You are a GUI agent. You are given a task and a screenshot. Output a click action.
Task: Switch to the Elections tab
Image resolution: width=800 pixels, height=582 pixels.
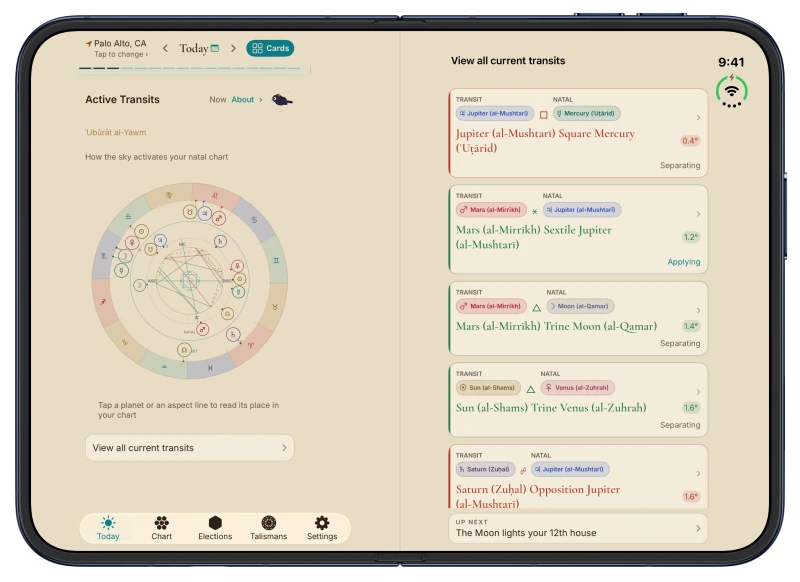coord(215,528)
